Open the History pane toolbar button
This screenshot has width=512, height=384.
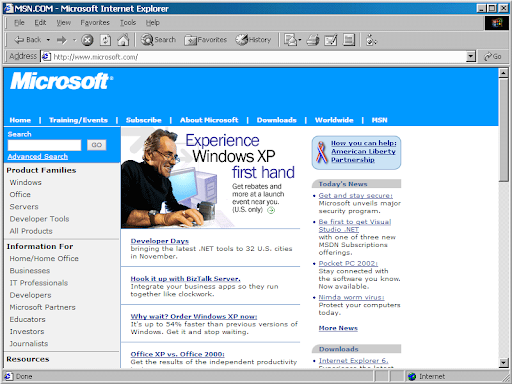253,40
